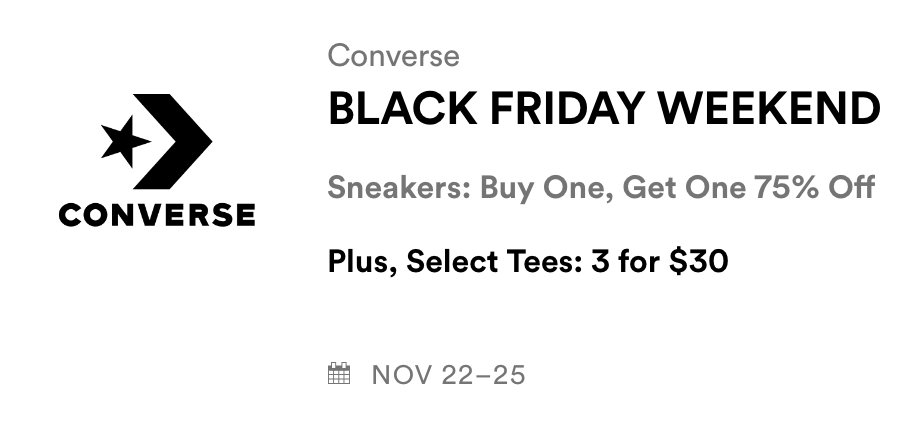Open the gray Converse brand name label
This screenshot has width=916, height=428.
pyautogui.click(x=393, y=55)
